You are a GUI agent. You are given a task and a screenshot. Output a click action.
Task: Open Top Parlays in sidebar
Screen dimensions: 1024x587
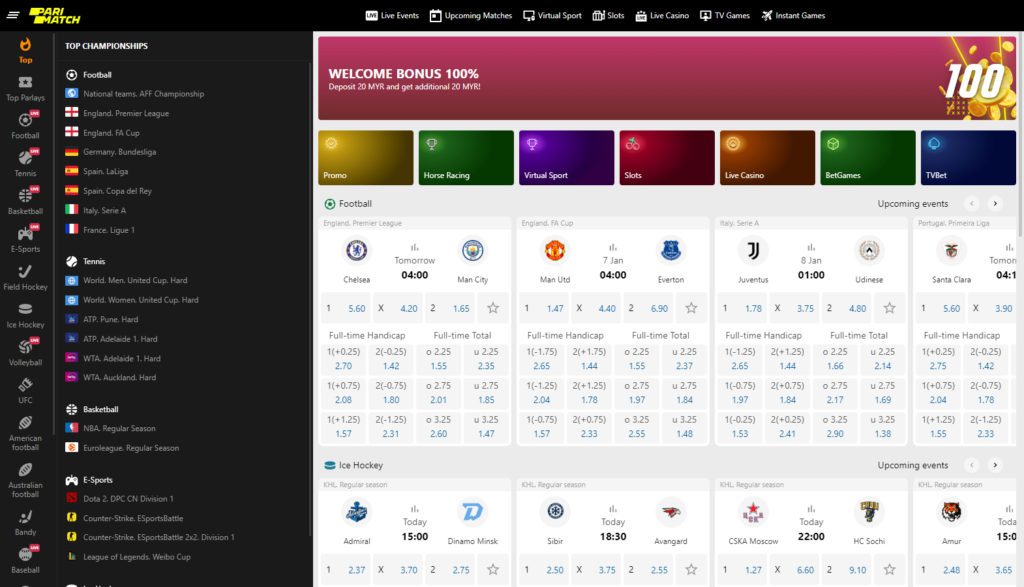point(25,89)
